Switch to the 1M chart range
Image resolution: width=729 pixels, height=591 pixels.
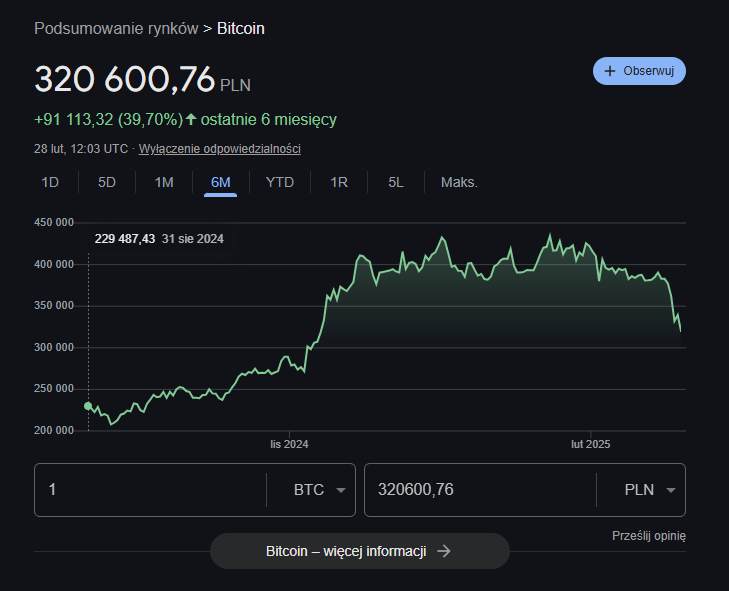pyautogui.click(x=164, y=182)
